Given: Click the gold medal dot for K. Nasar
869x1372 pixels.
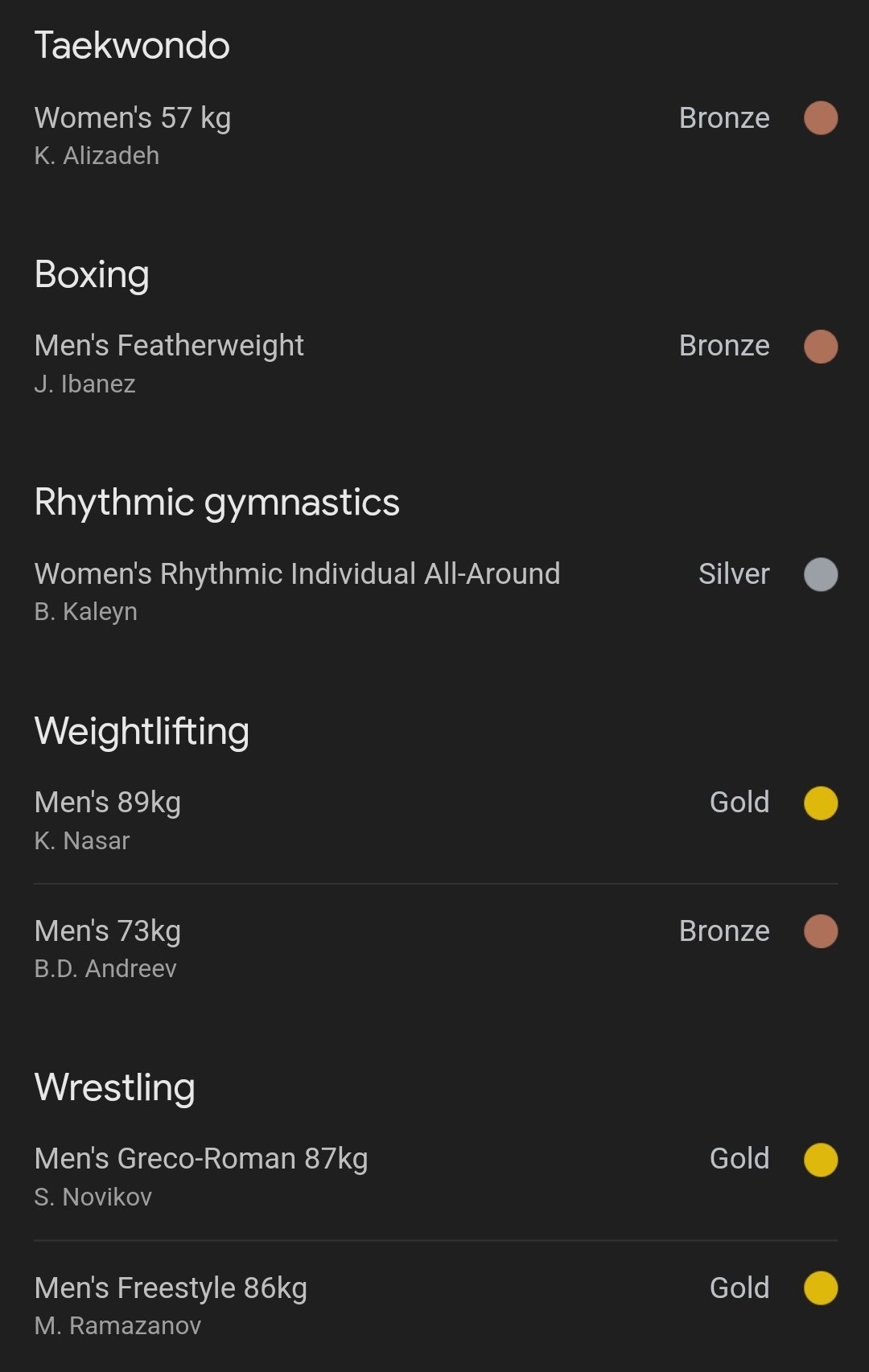Looking at the screenshot, I should click(821, 803).
